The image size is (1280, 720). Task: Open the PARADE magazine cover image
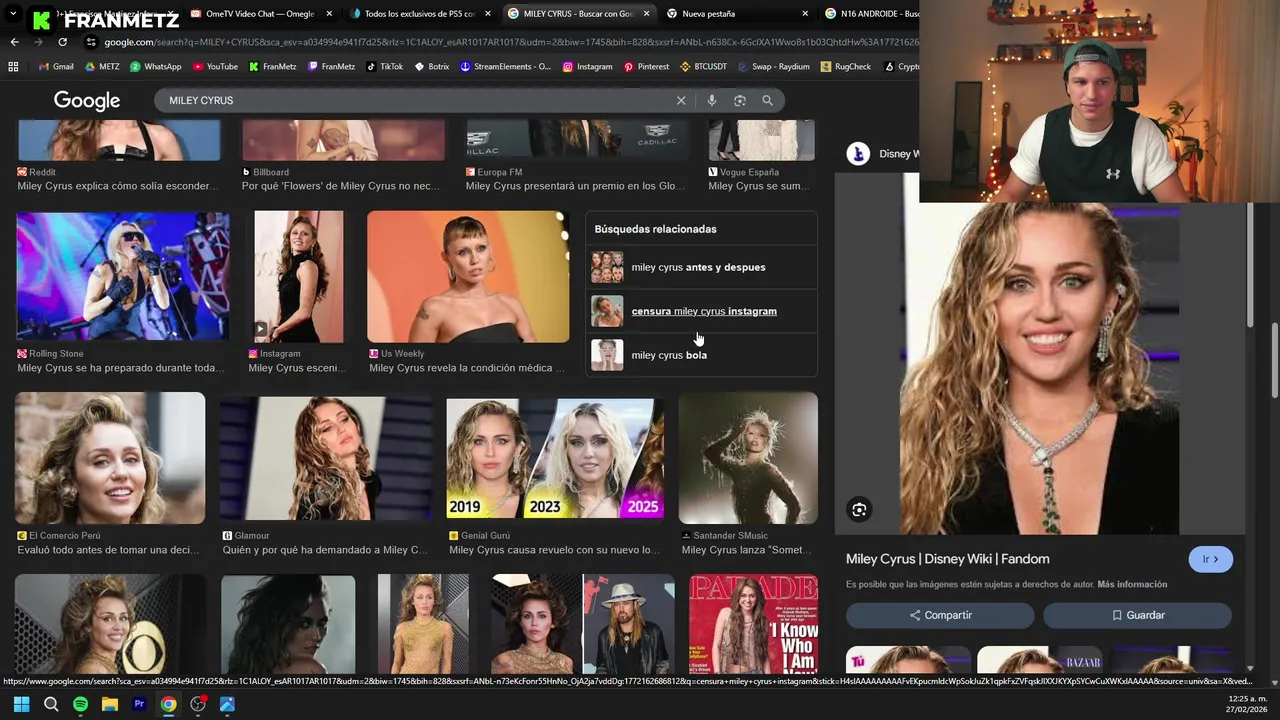tap(753, 624)
